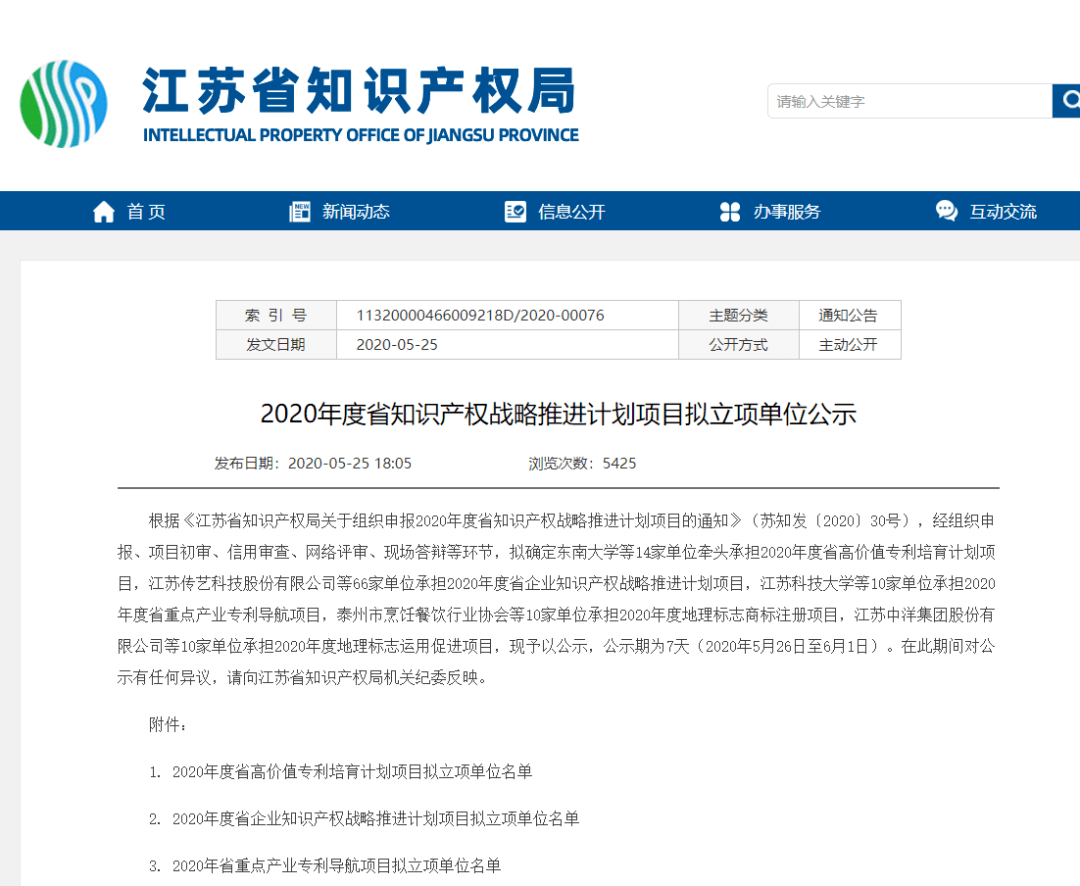
Task: Click the 公开方式 table label
Action: (738, 344)
